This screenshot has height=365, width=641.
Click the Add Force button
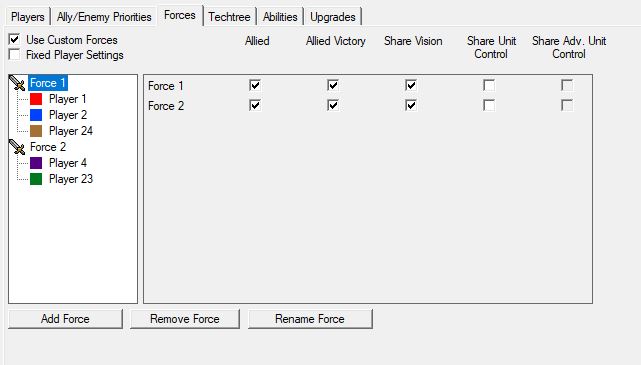tap(65, 319)
